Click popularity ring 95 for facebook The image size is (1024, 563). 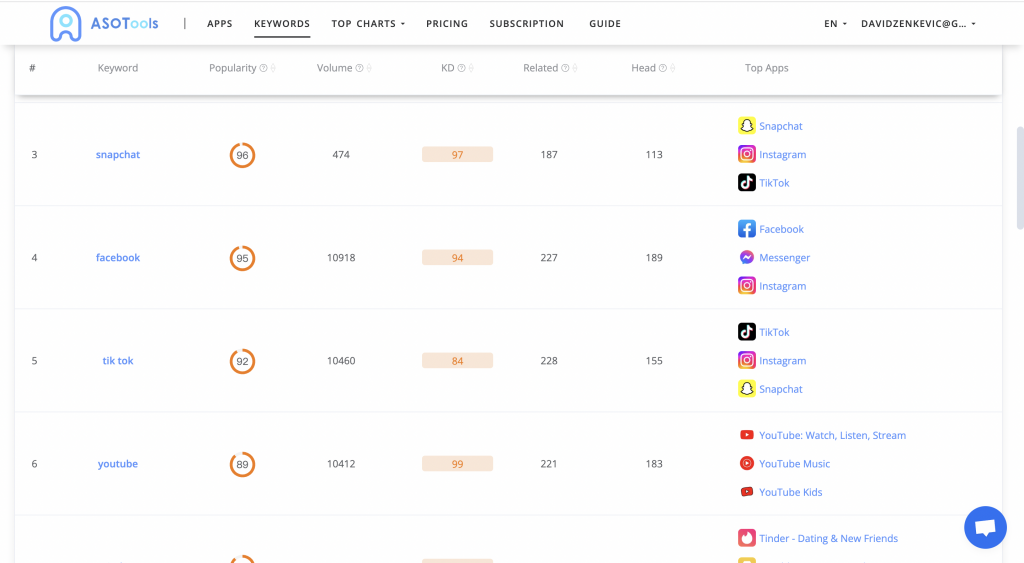pos(242,258)
